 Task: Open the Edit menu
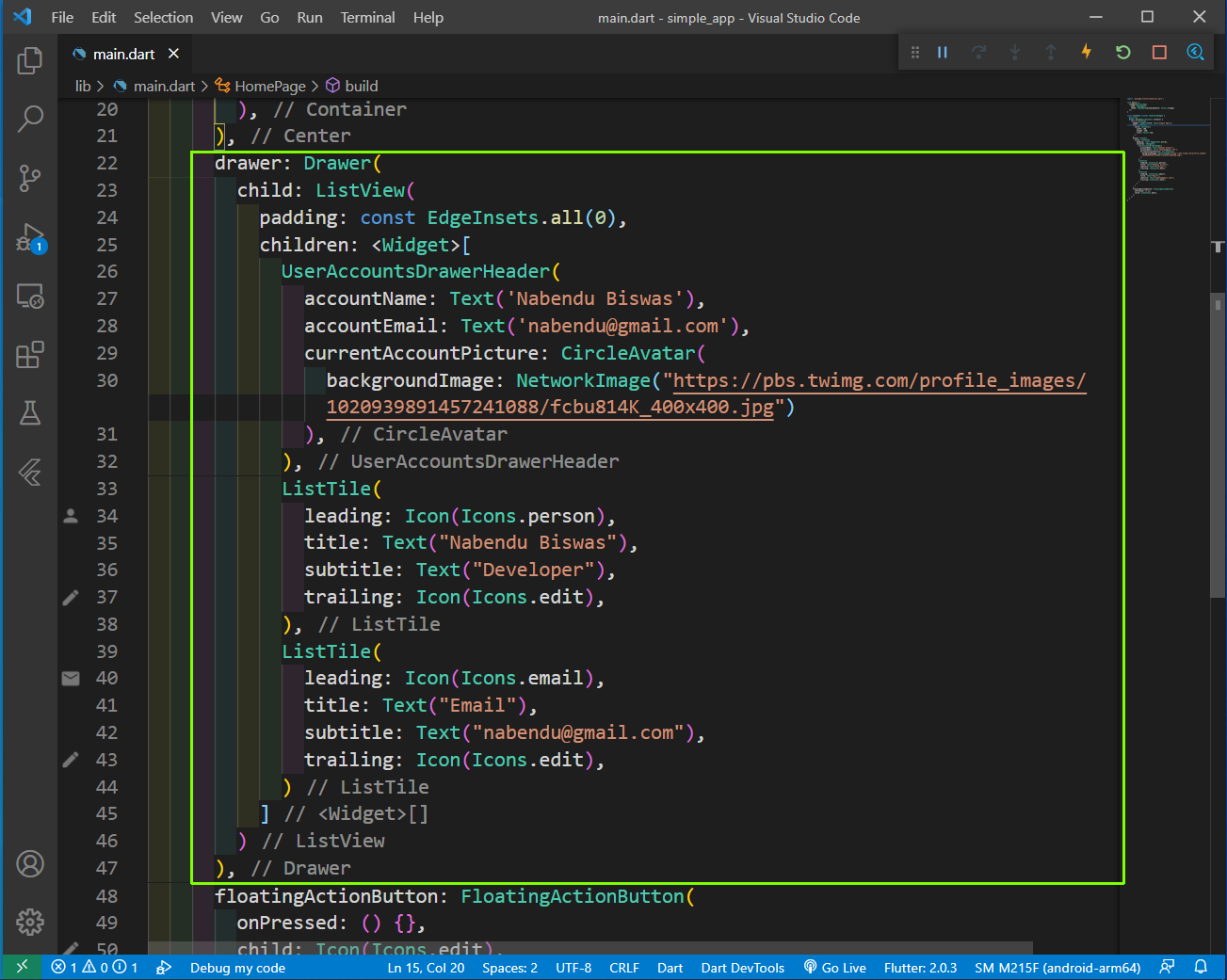(104, 17)
